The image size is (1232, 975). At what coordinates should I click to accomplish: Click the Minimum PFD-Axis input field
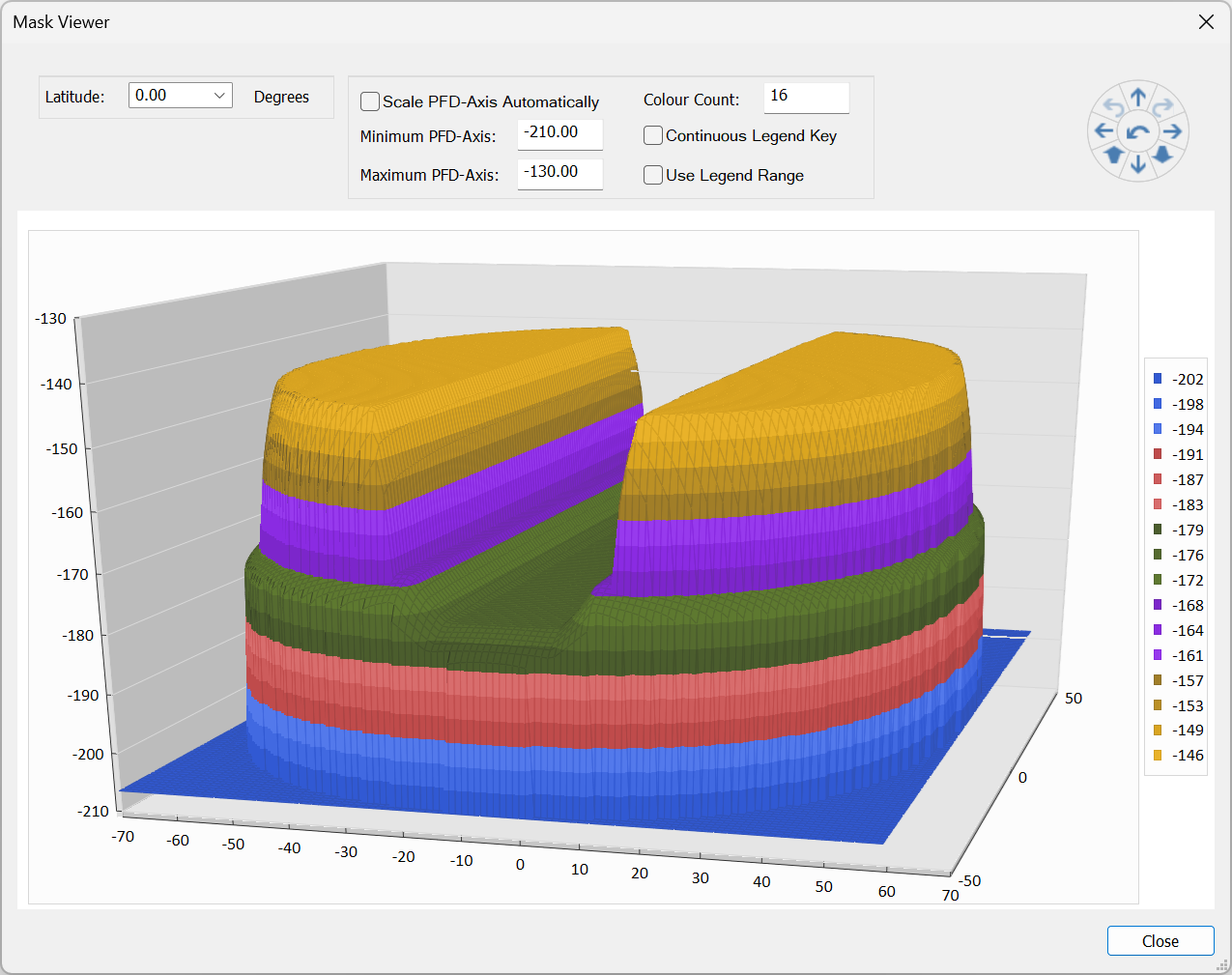click(x=559, y=133)
